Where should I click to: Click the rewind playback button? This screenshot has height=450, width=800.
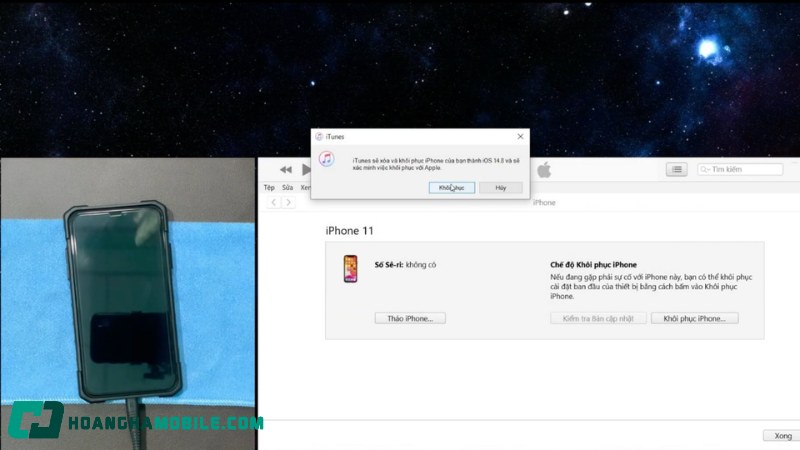(x=286, y=169)
